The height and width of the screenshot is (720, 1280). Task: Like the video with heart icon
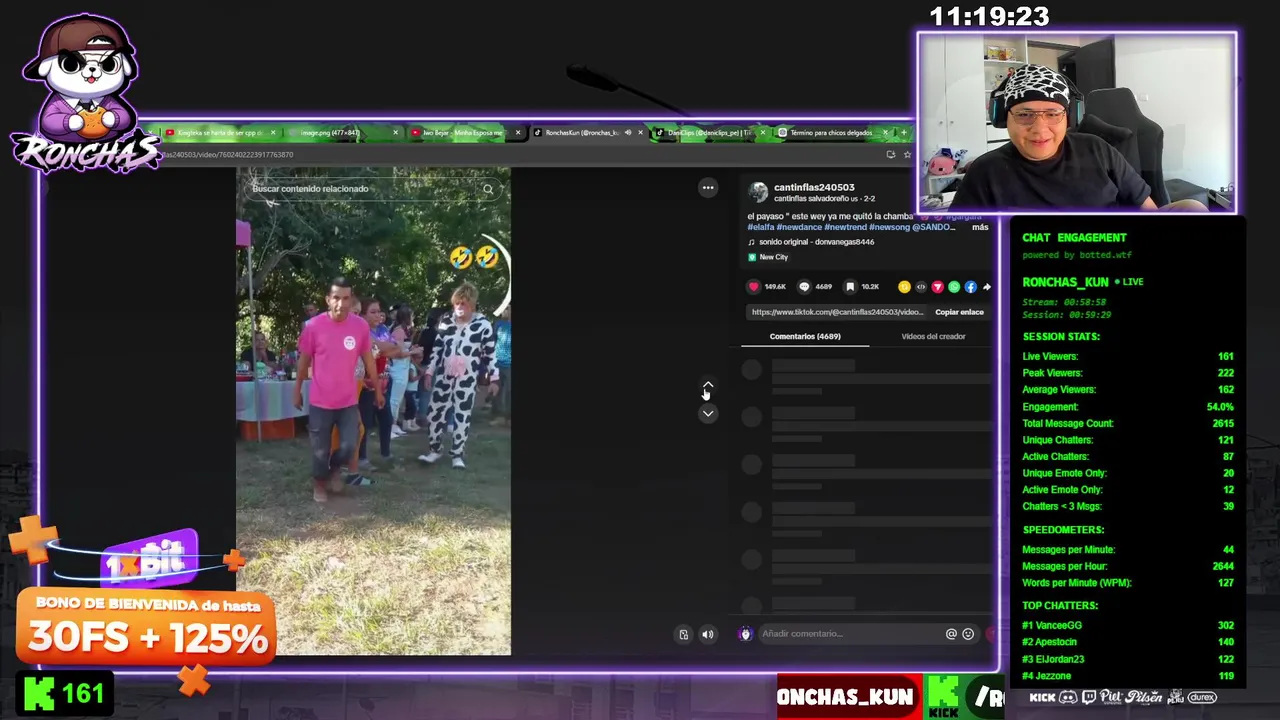[x=754, y=287]
